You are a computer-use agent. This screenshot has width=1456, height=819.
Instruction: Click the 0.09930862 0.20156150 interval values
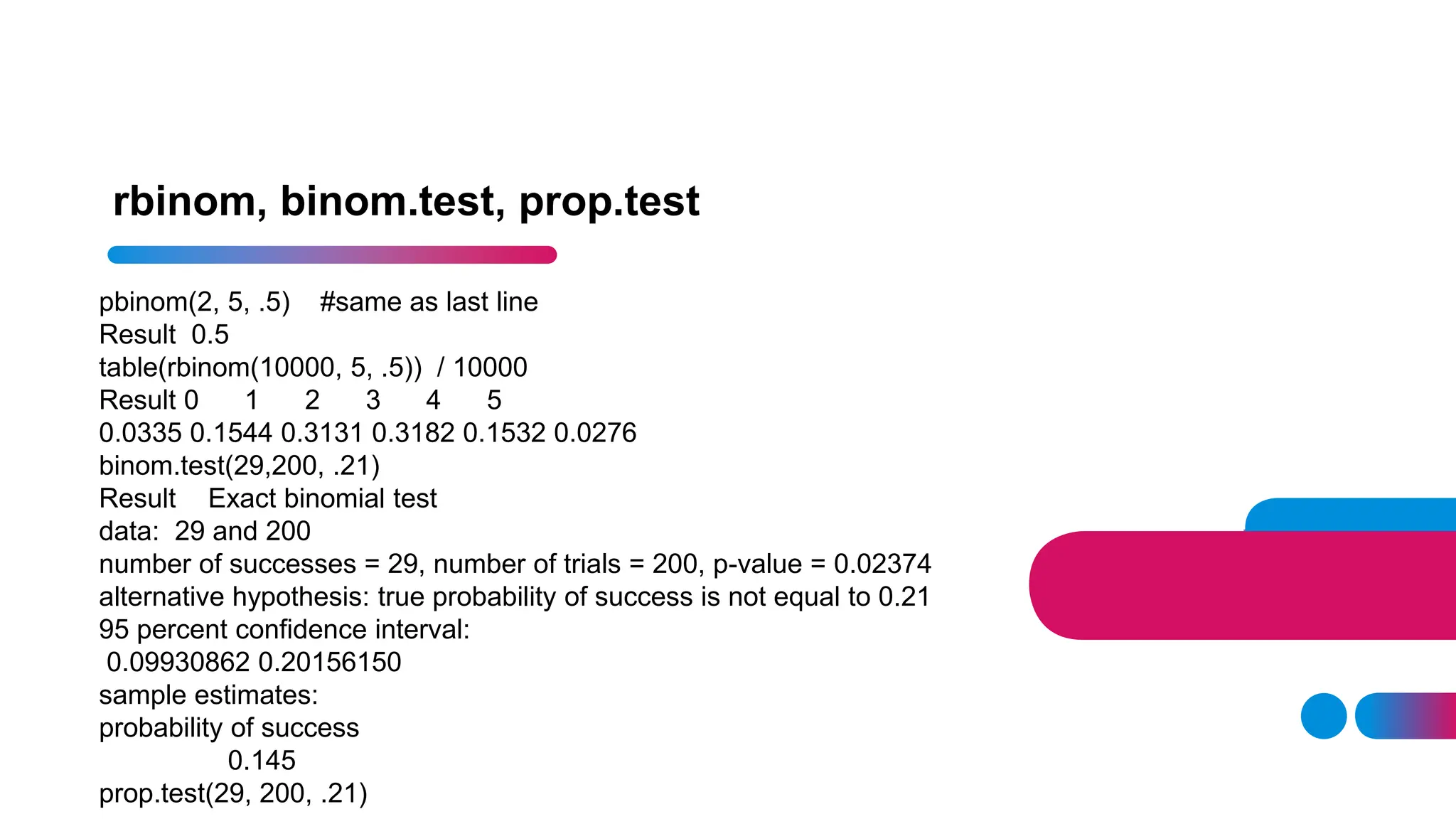tap(254, 662)
